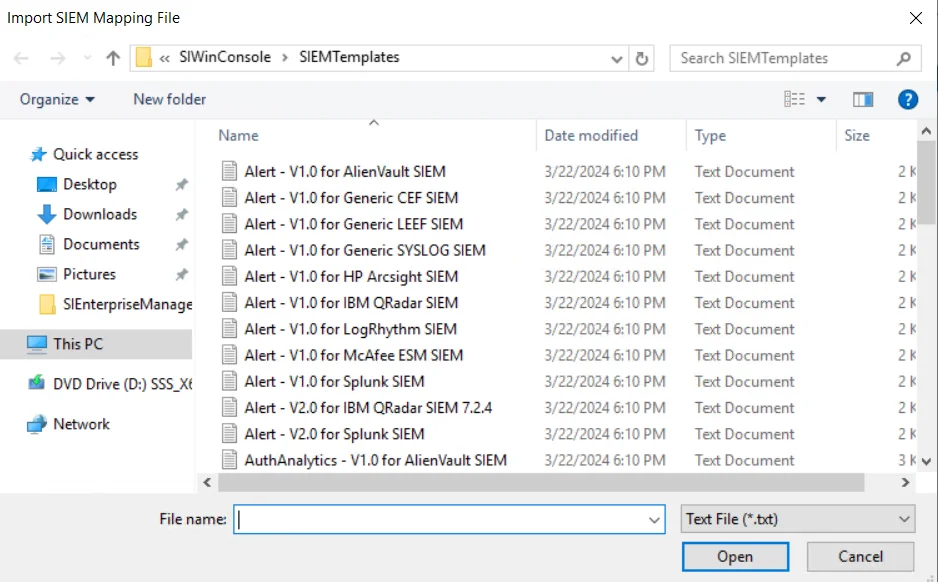Click the document icon beside AlienVault Alert V1.0
Screen dimensions: 938x582
(229, 172)
